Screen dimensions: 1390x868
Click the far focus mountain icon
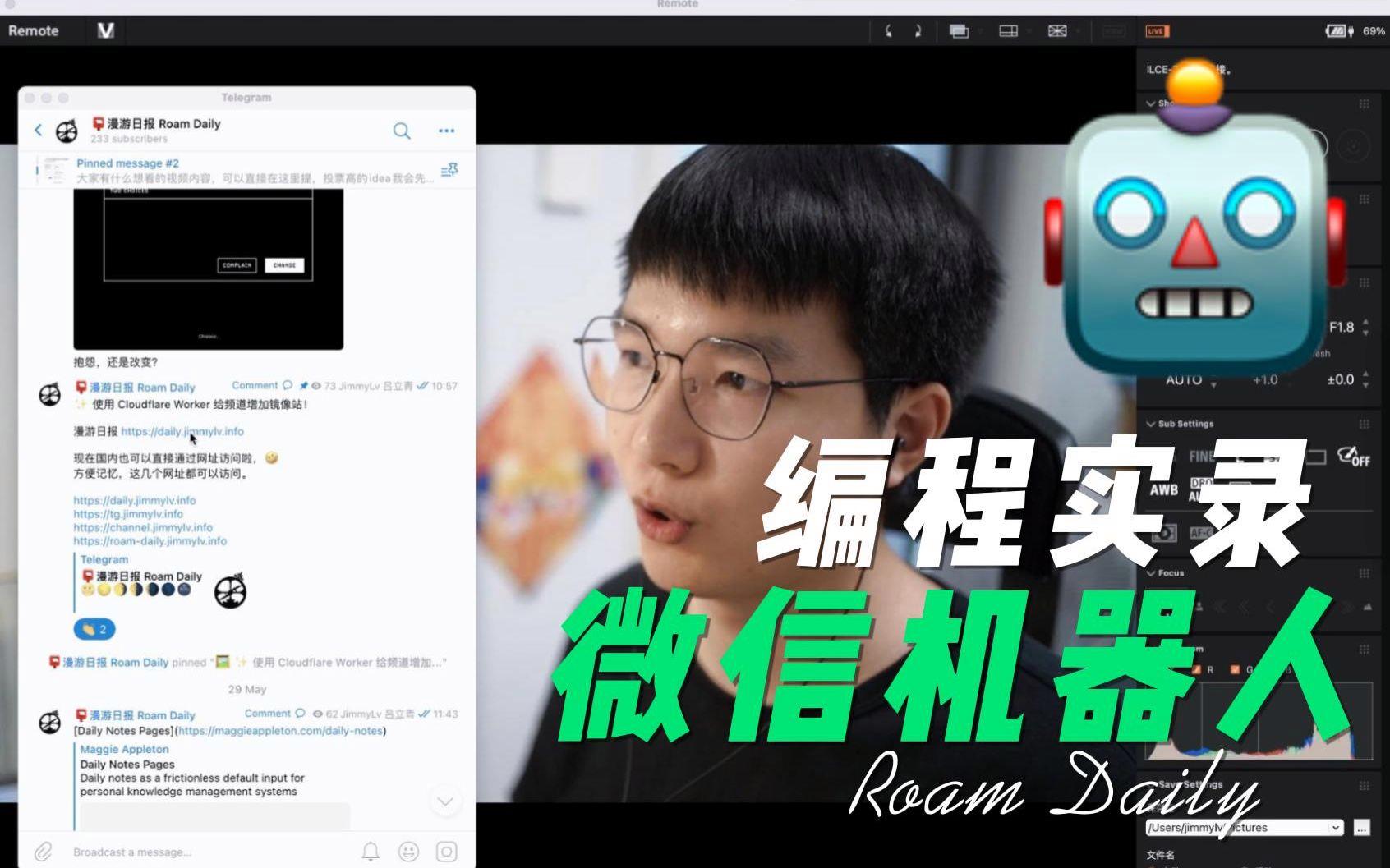point(1367,607)
